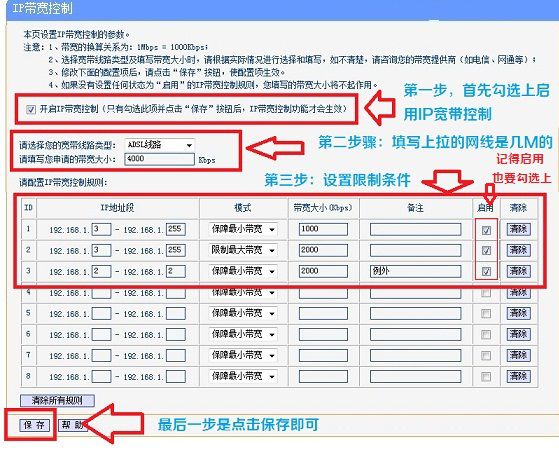Click the bandwidth size field for rule 7
This screenshot has height=450, width=559.
point(323,356)
